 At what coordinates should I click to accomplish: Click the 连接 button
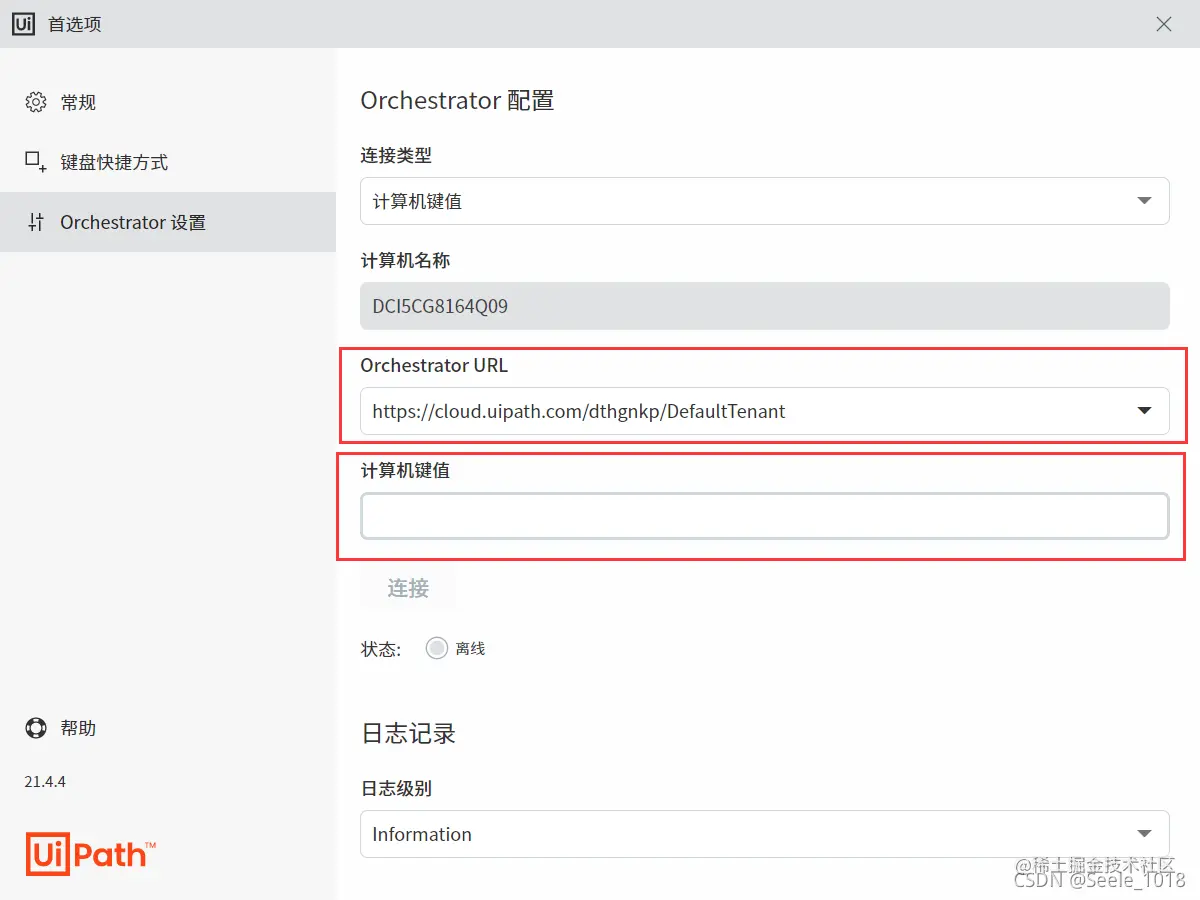(x=408, y=588)
